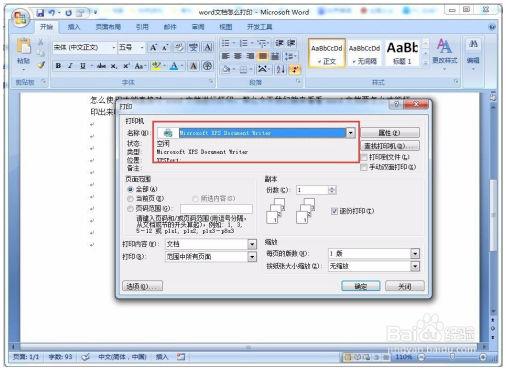Enable the print to file checkbox
The height and width of the screenshot is (370, 506).
click(364, 157)
